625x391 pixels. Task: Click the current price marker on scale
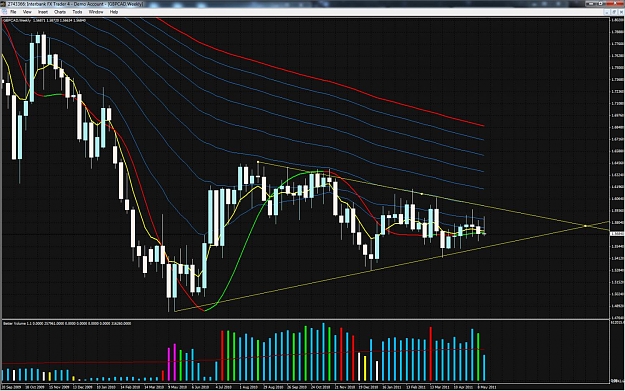(617, 234)
